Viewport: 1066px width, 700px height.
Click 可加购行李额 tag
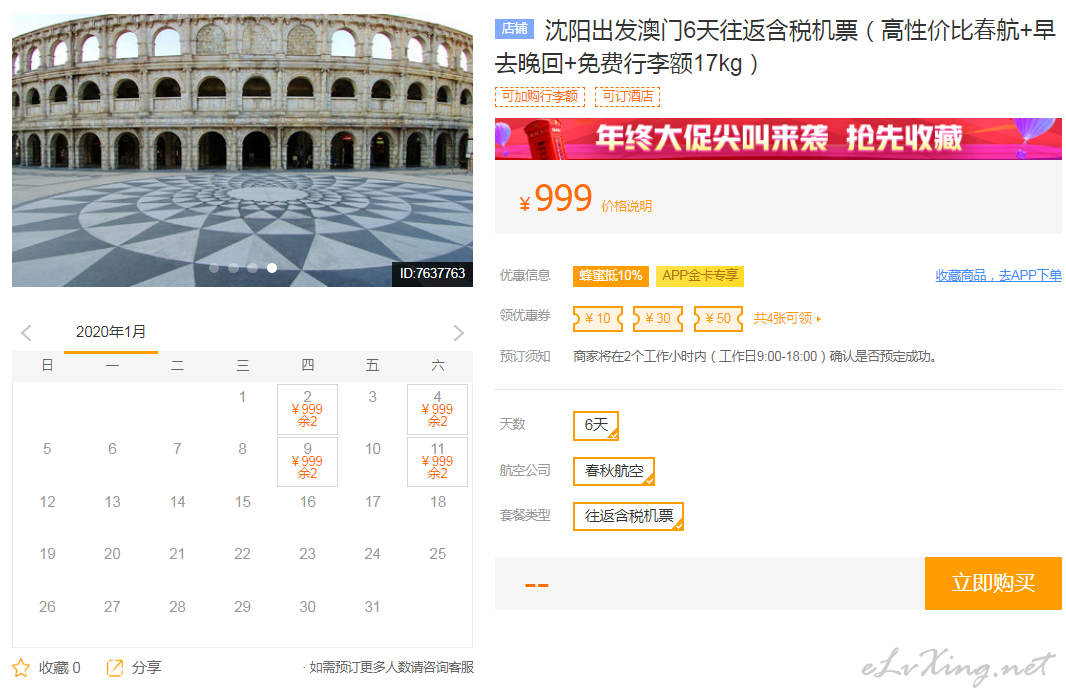(540, 97)
